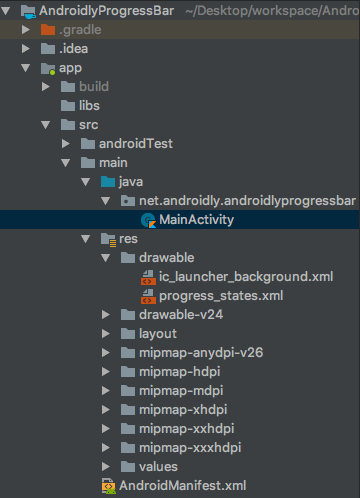
Task: Click the orange .gradle folder icon
Action: pyautogui.click(x=48, y=30)
